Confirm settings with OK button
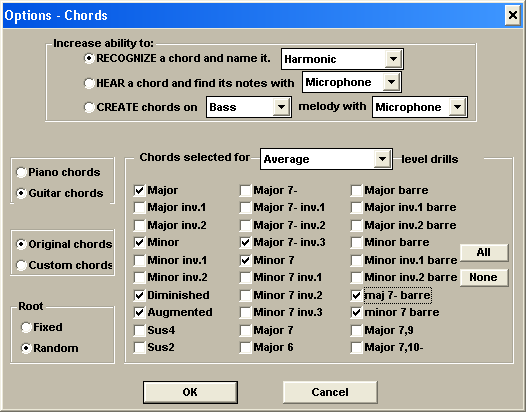526x412 pixels. [190, 392]
